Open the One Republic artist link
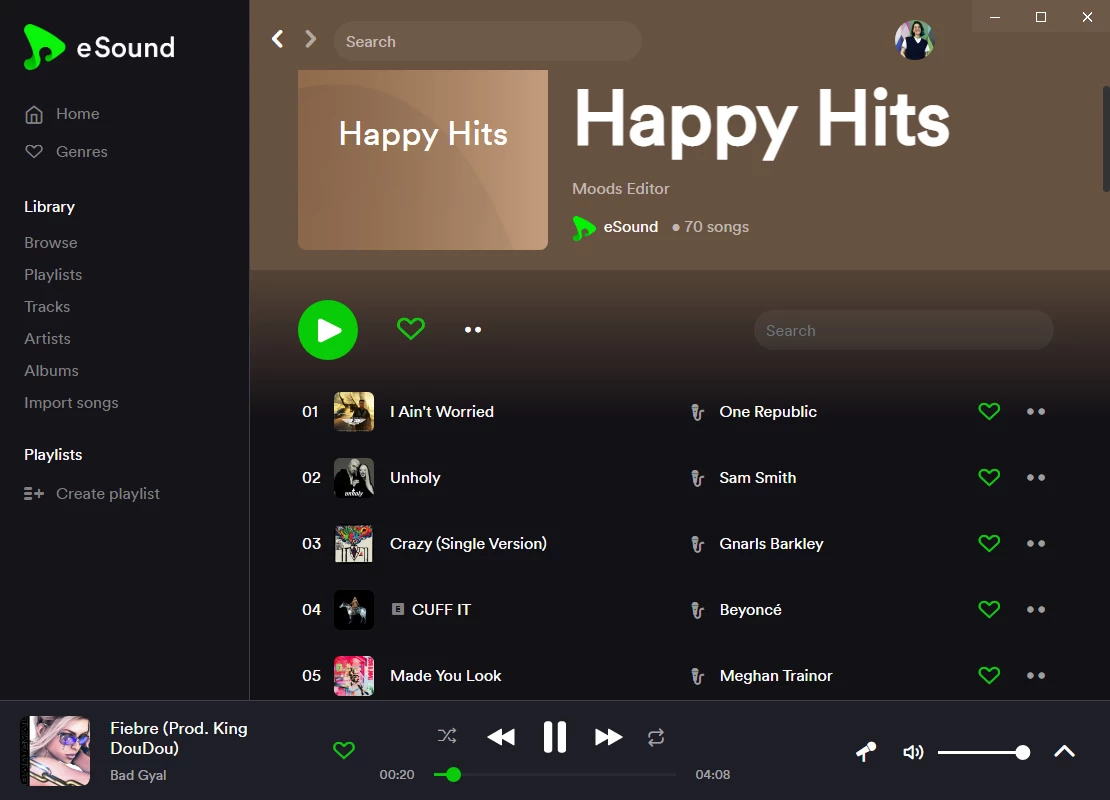1110x800 pixels. (768, 411)
